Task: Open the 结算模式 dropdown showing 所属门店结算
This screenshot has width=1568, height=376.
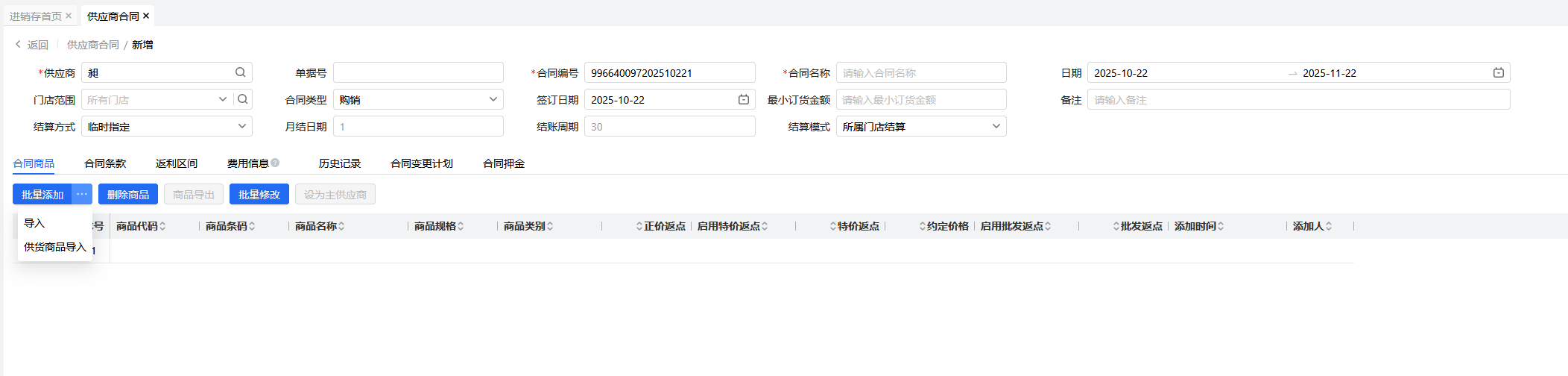Action: pos(921,126)
